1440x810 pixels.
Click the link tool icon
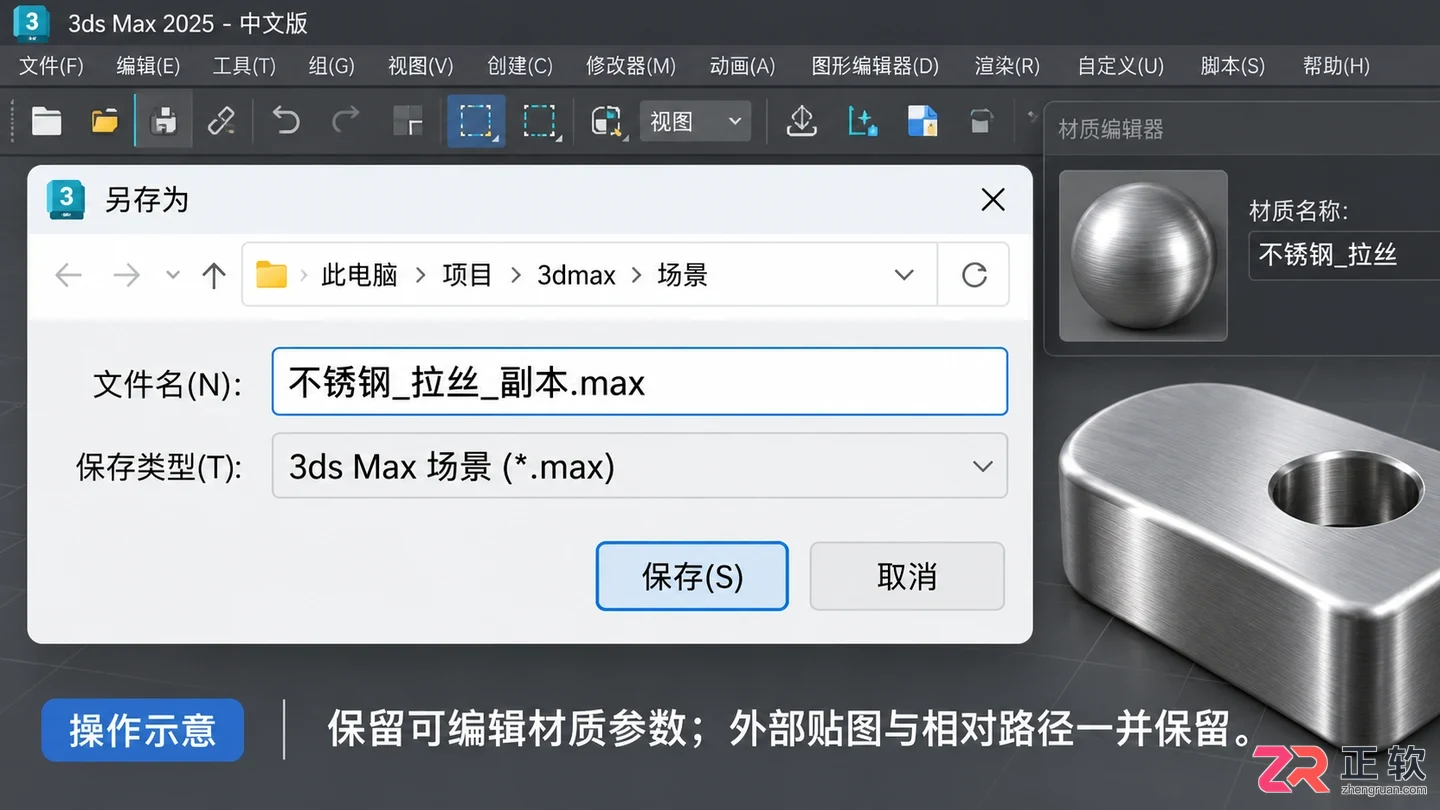pos(221,121)
